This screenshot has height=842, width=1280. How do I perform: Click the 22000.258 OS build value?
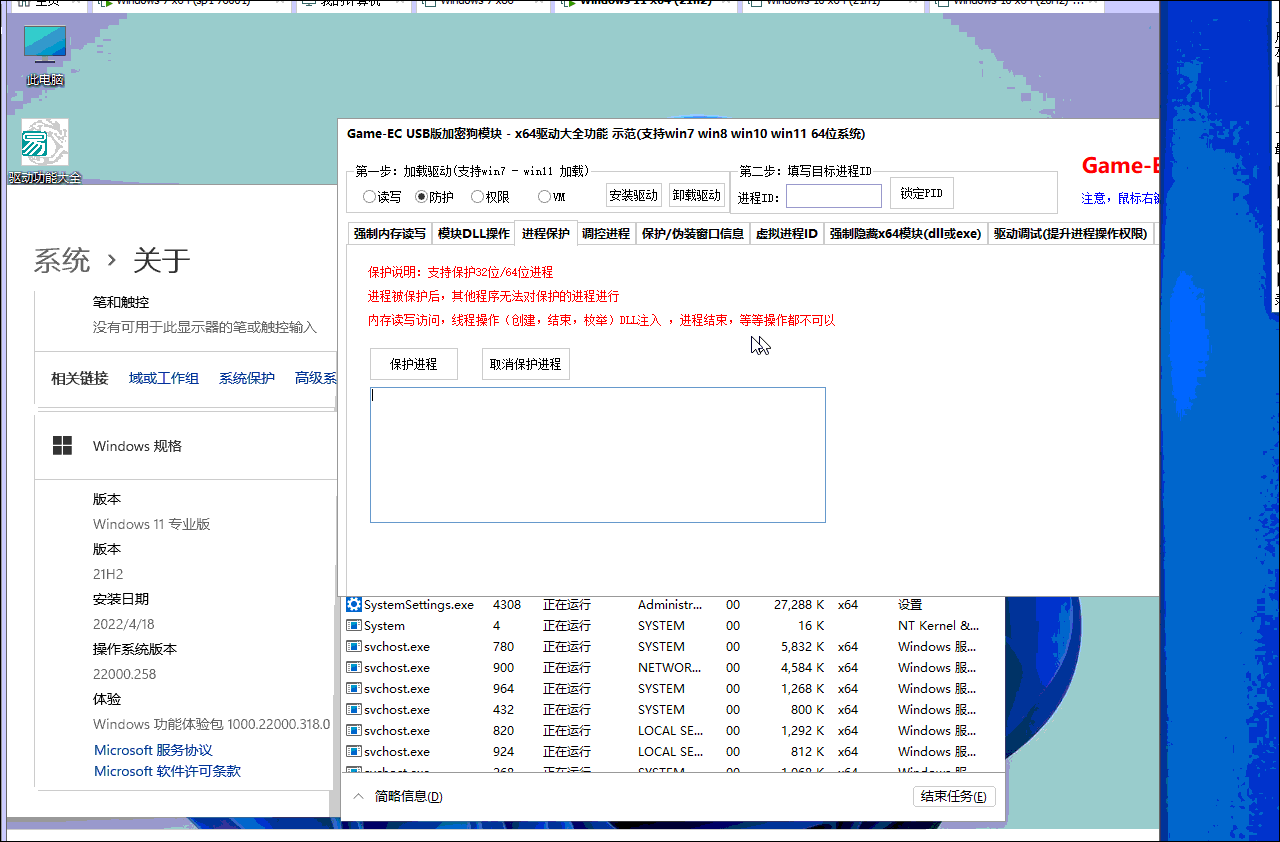[x=125, y=674]
